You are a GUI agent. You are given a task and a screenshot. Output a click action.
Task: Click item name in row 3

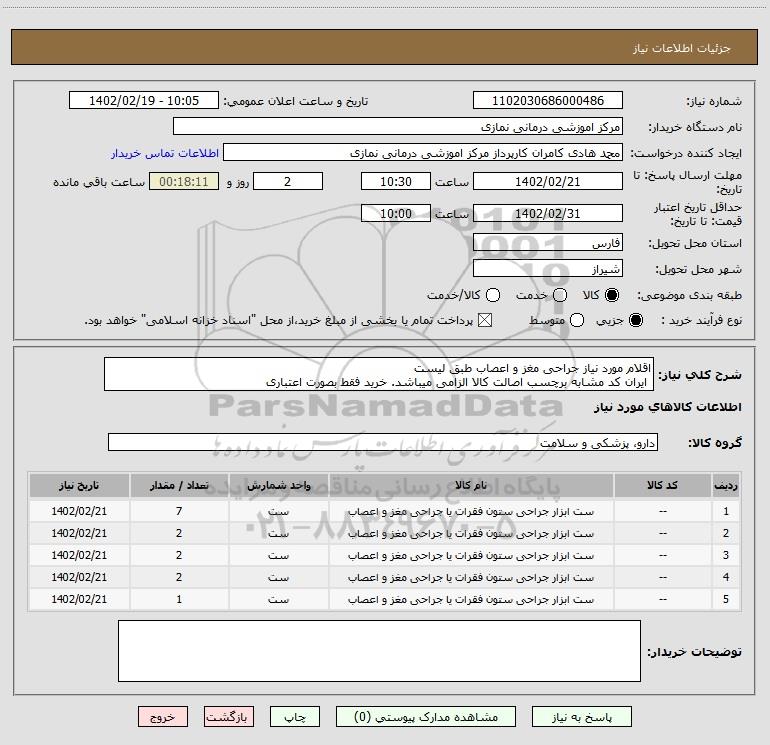click(x=471, y=555)
